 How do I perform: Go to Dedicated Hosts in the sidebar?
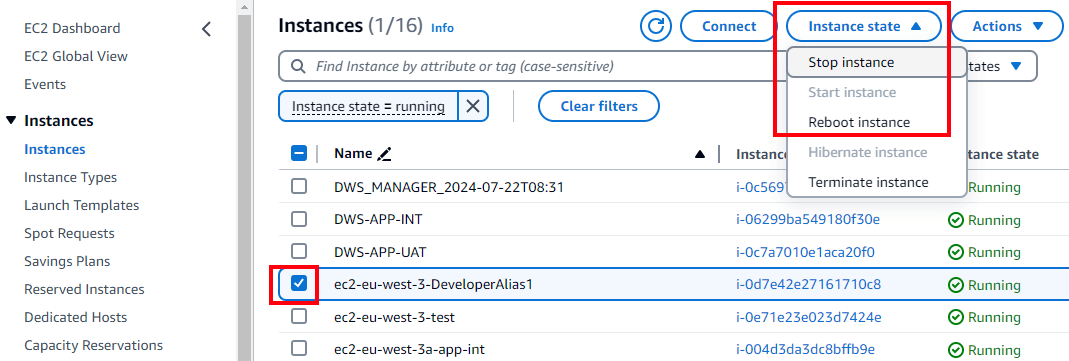point(76,317)
